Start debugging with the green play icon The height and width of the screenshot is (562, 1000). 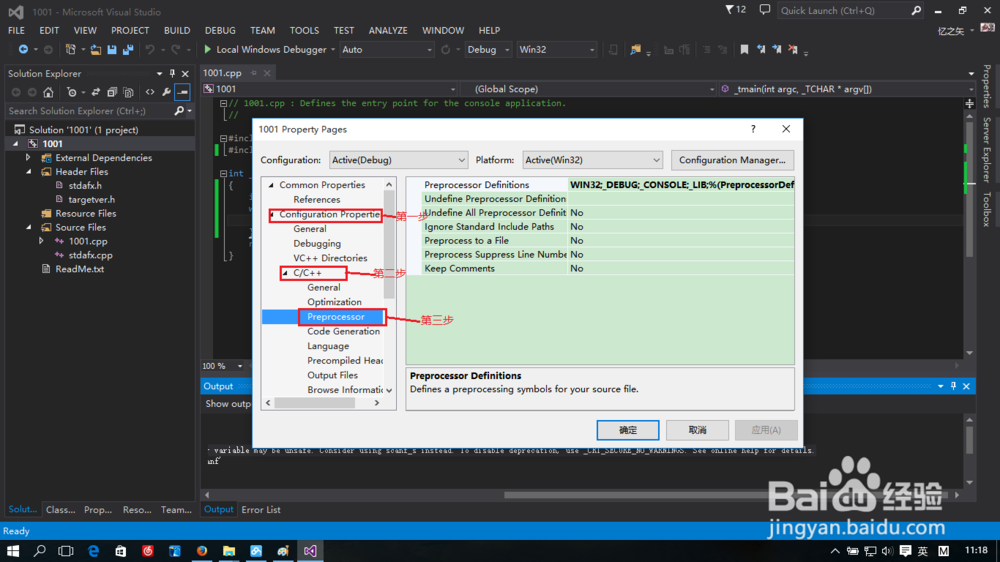tap(207, 49)
